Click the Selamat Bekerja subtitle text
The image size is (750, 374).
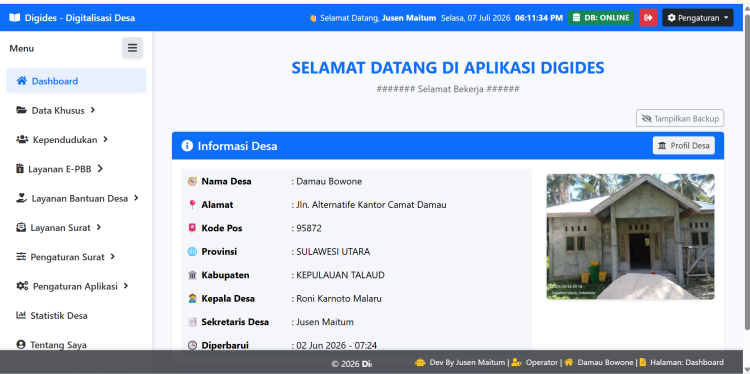tap(448, 89)
